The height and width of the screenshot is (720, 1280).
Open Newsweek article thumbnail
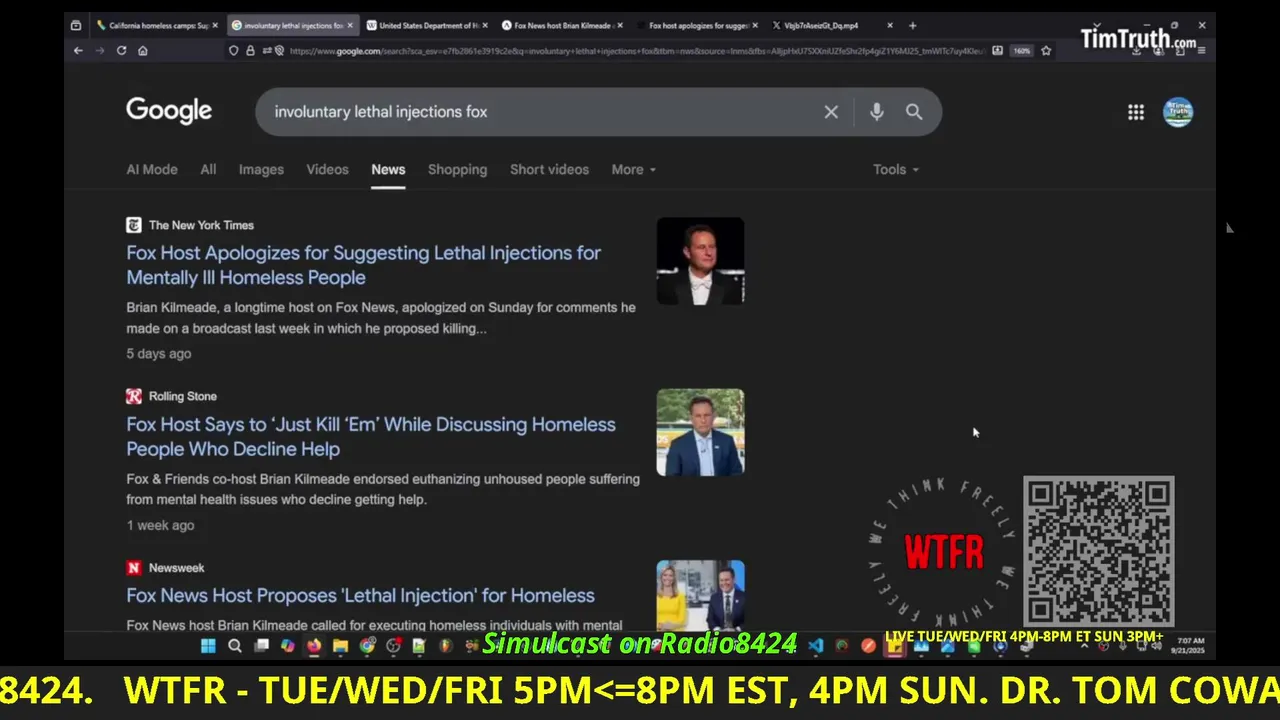[x=700, y=595]
